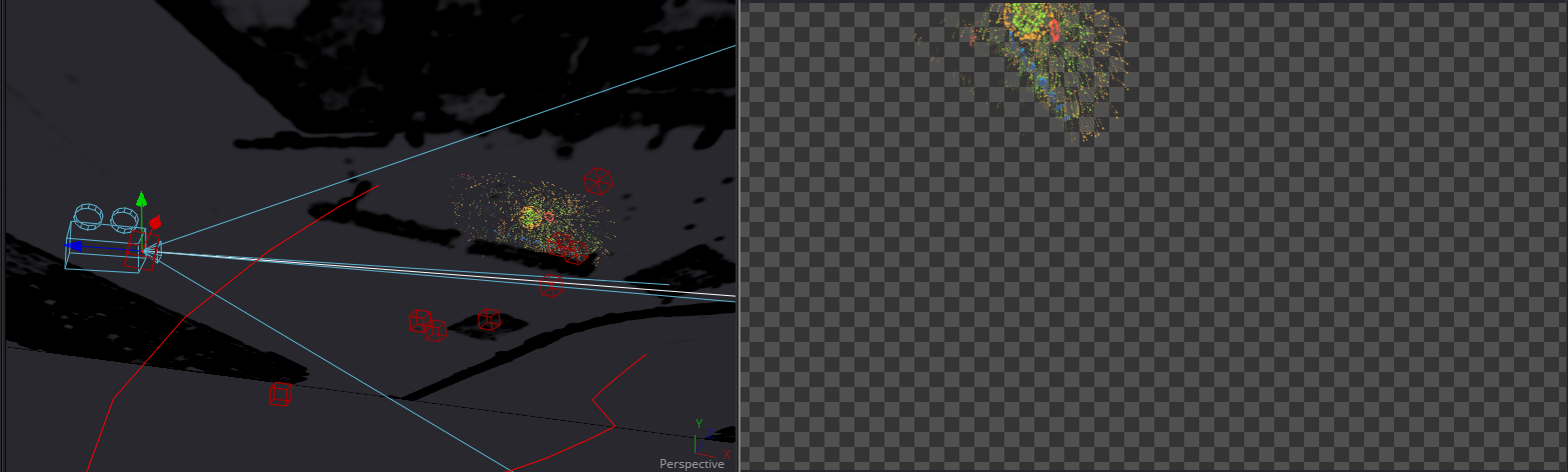Select the red wireframe sphere above the particles
The image size is (1568, 472).
pos(597,181)
